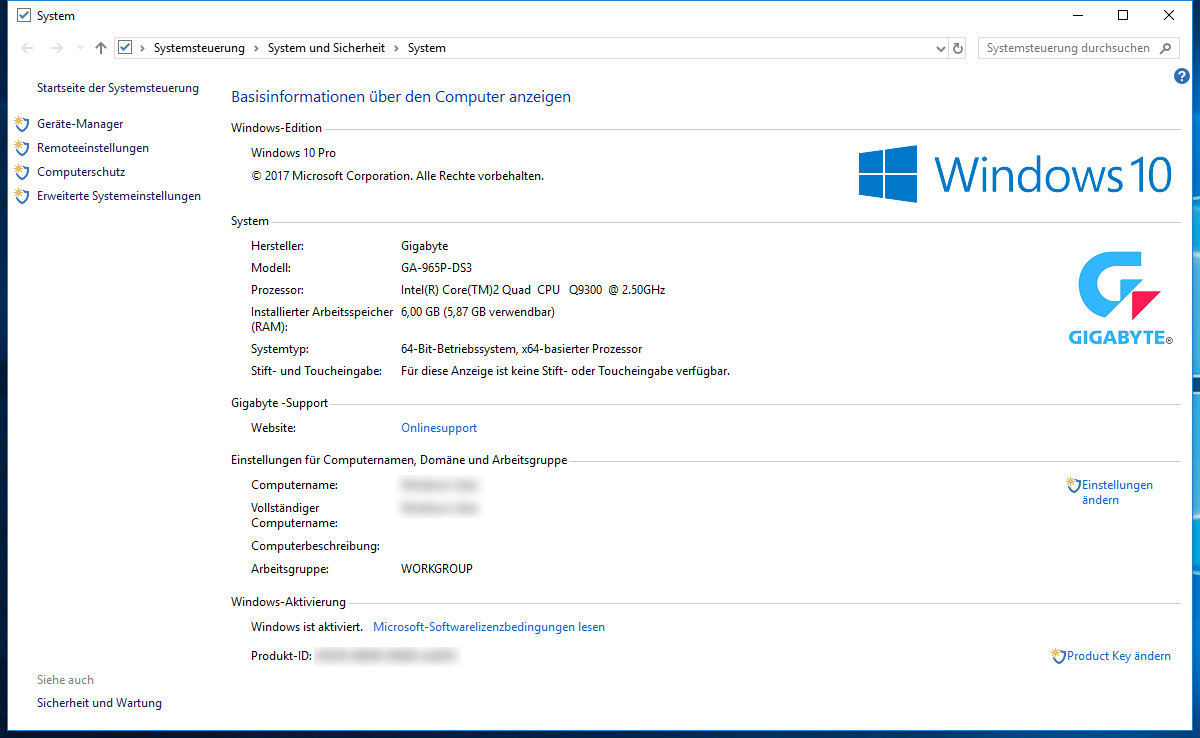
Task: Open the recent locations dropdown arrow
Action: point(80,48)
